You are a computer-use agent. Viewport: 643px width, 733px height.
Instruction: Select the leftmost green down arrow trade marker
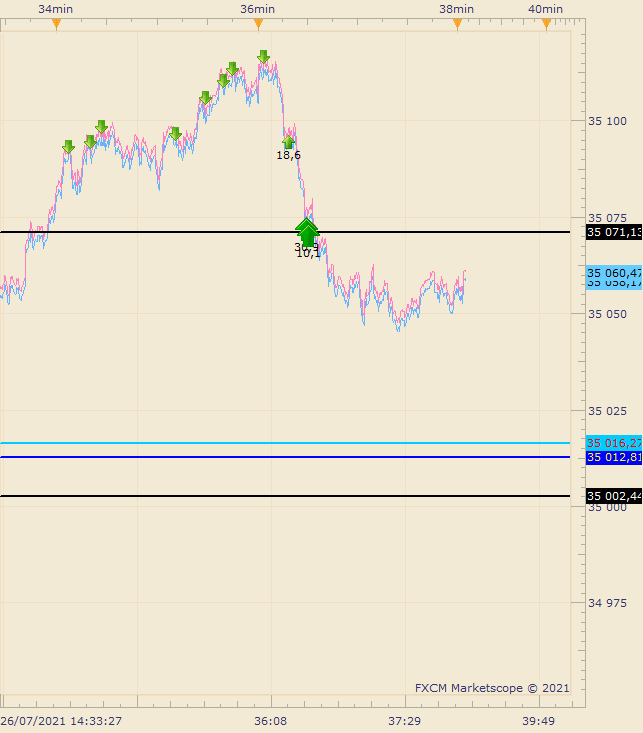68,147
